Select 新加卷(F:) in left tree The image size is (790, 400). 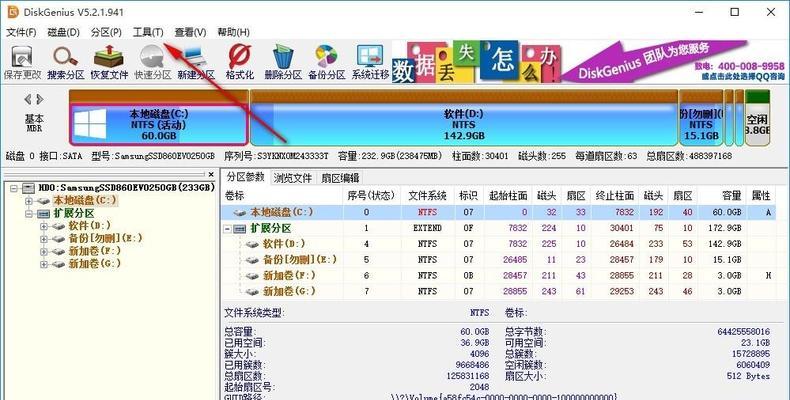pos(95,251)
